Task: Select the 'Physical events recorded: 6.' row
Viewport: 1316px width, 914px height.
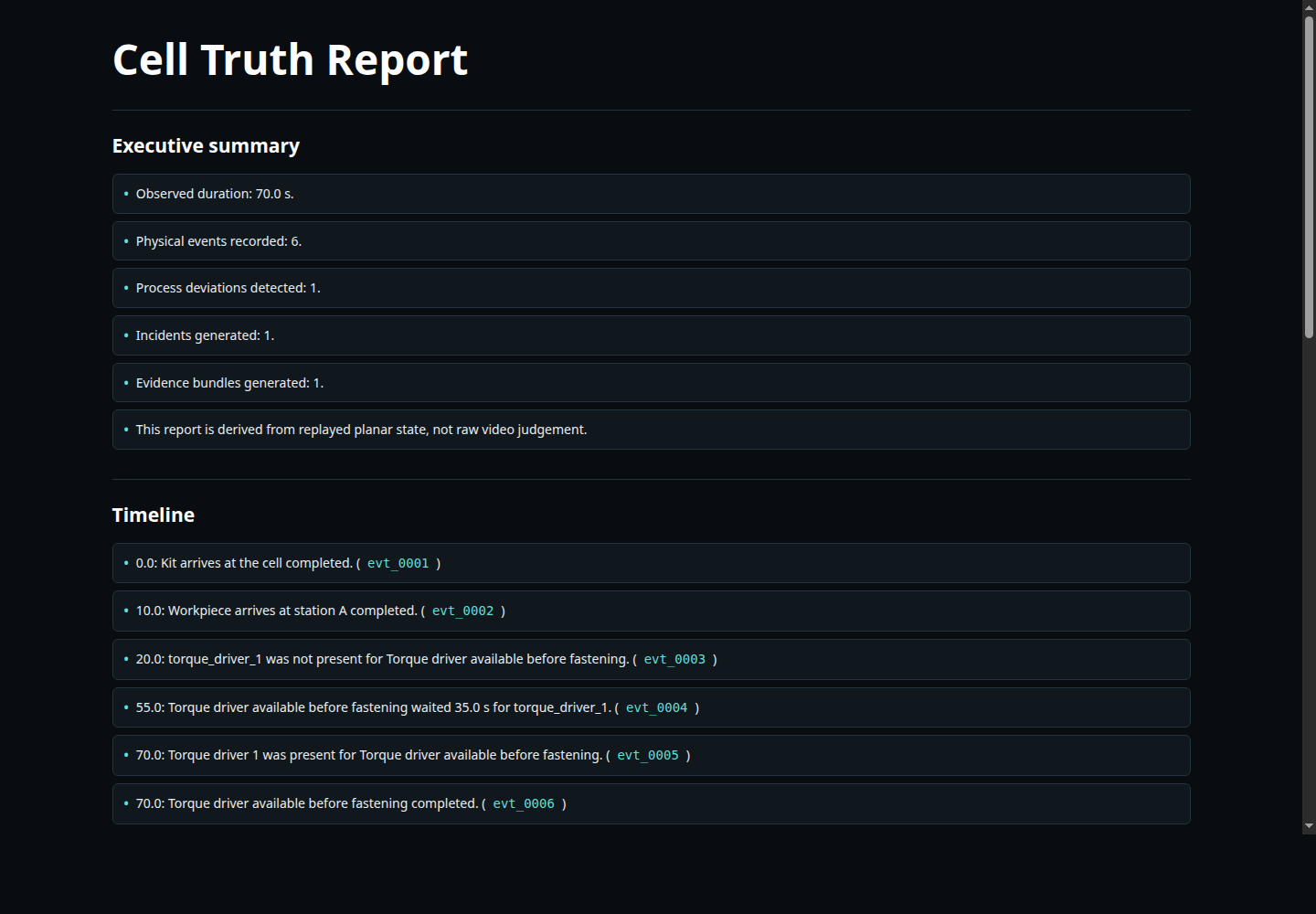Action: pyautogui.click(x=651, y=241)
